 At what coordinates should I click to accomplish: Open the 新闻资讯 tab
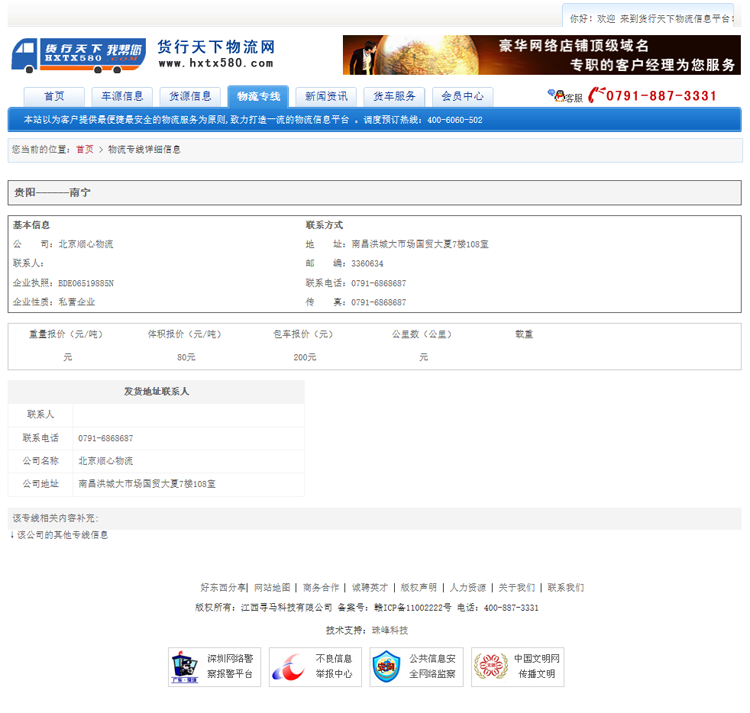pos(326,97)
